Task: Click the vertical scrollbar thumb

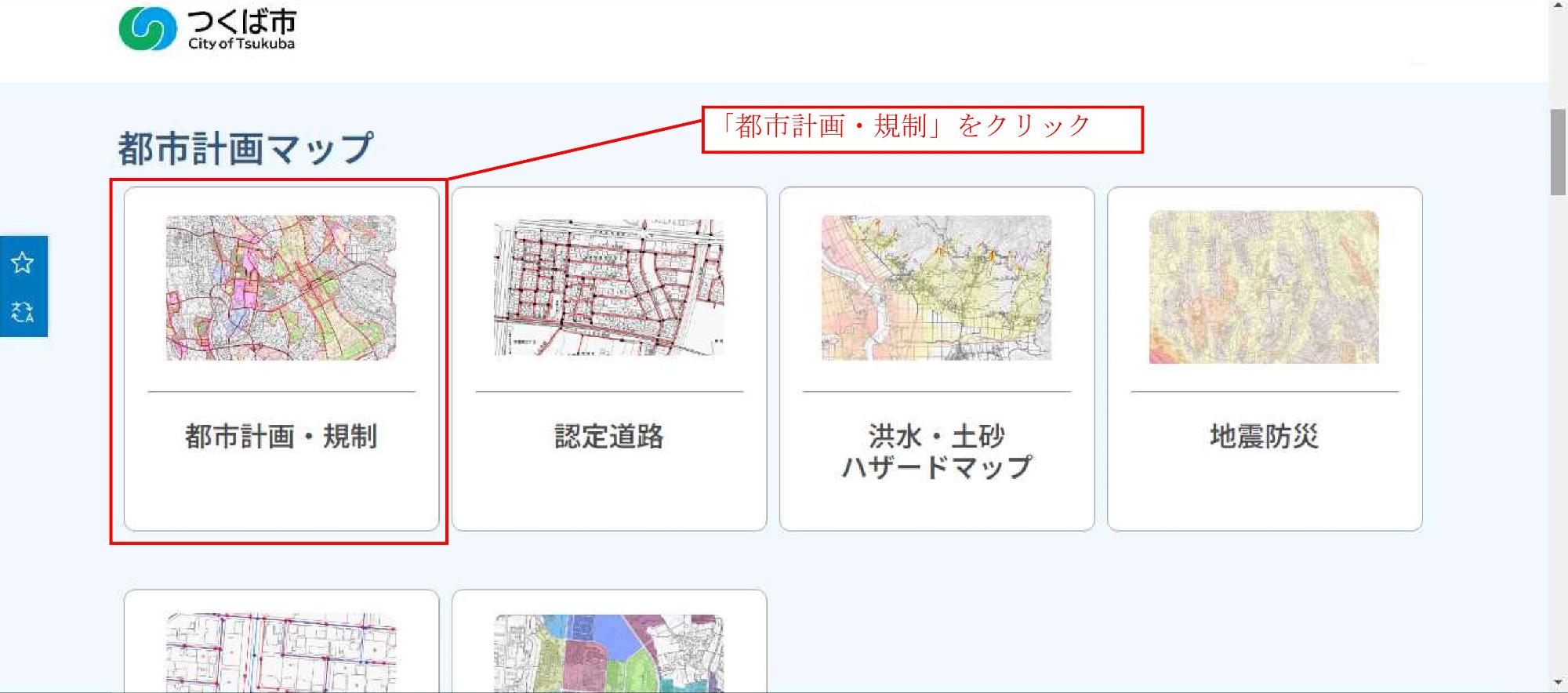Action: pyautogui.click(x=1558, y=152)
